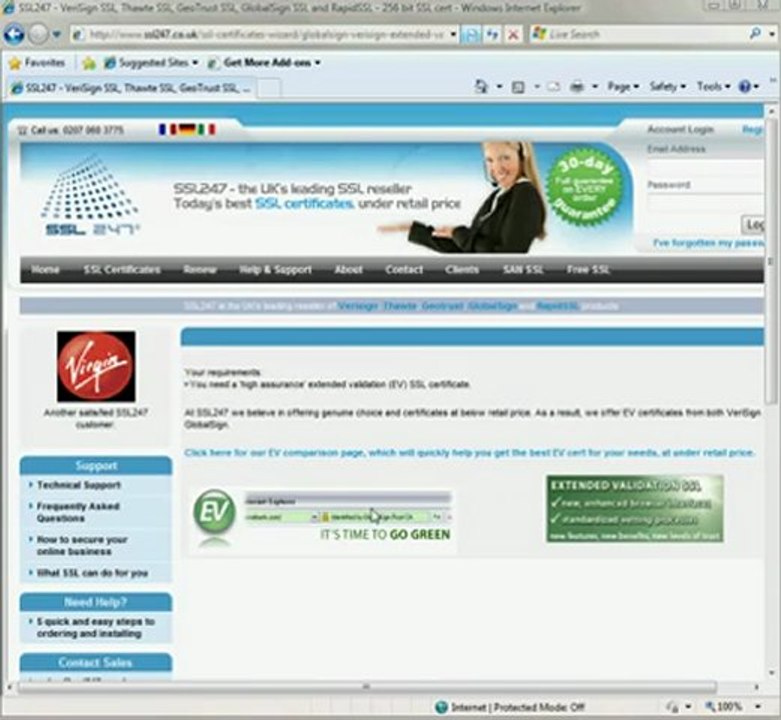Open SSL Certificates in site navigation

(122, 269)
